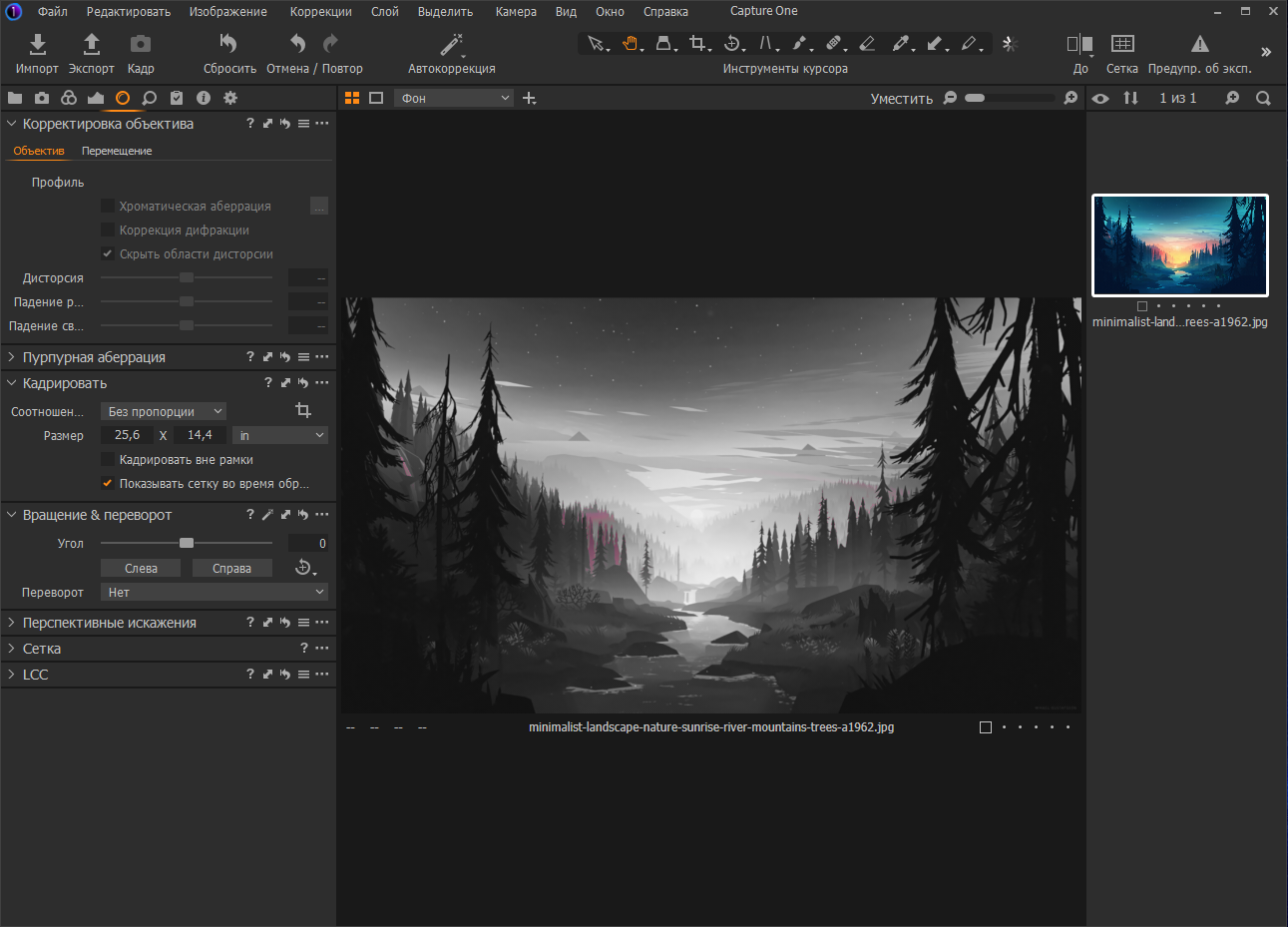This screenshot has height=927, width=1288.
Task: Click the Сбросить reset arrow icon
Action: click(228, 44)
